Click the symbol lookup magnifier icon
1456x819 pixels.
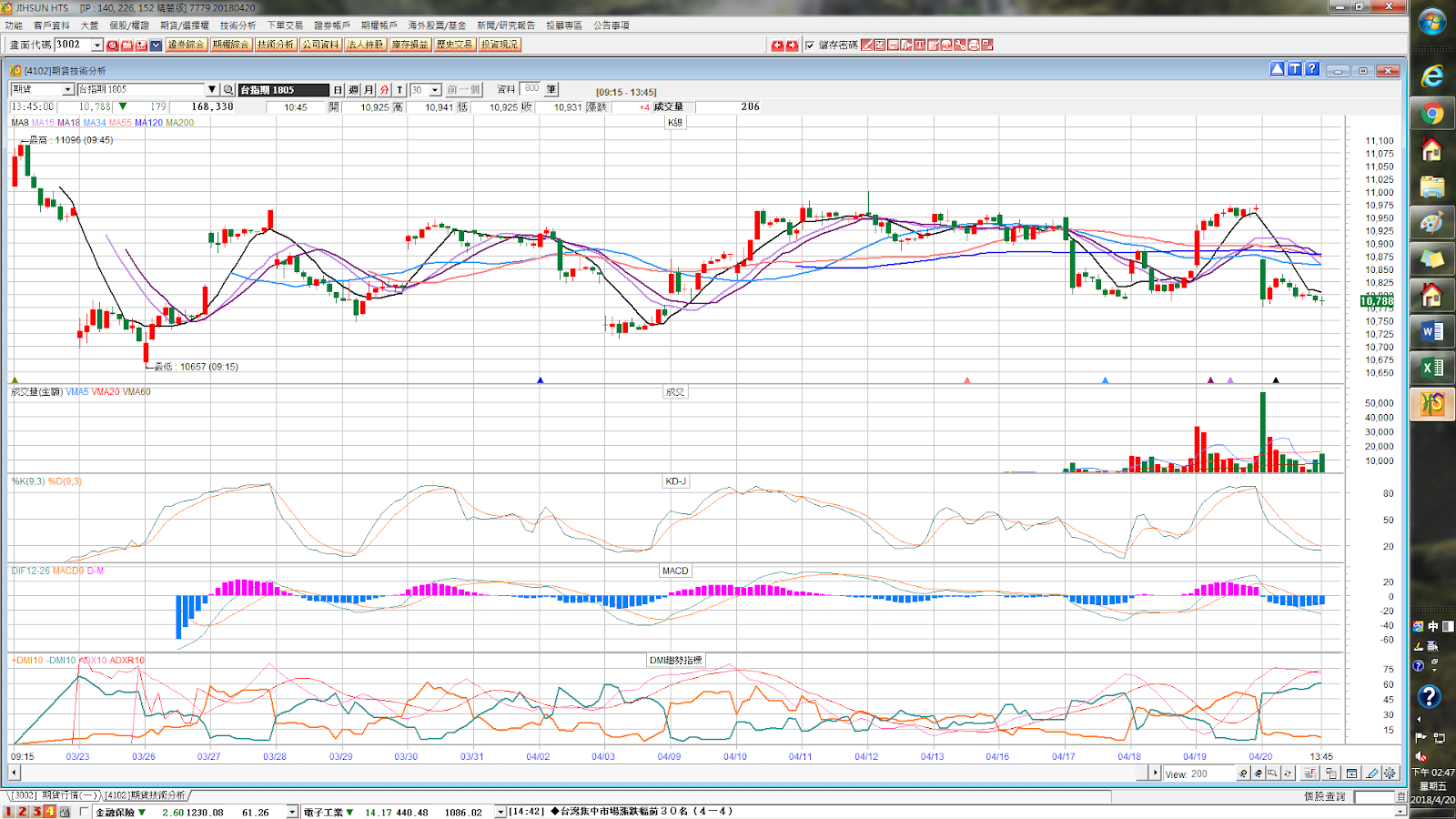click(228, 90)
